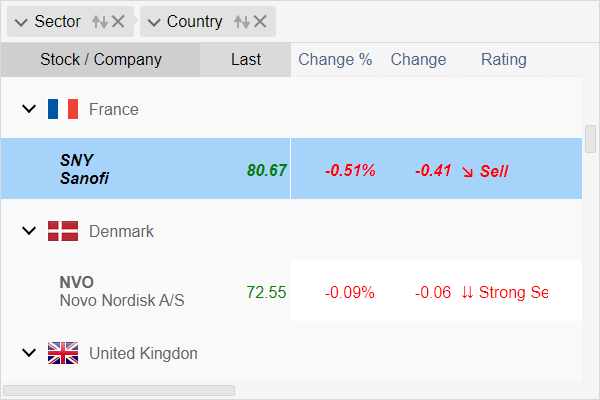Screen dimensions: 600x400
Task: Collapse the Denmark group row
Action: click(28, 231)
